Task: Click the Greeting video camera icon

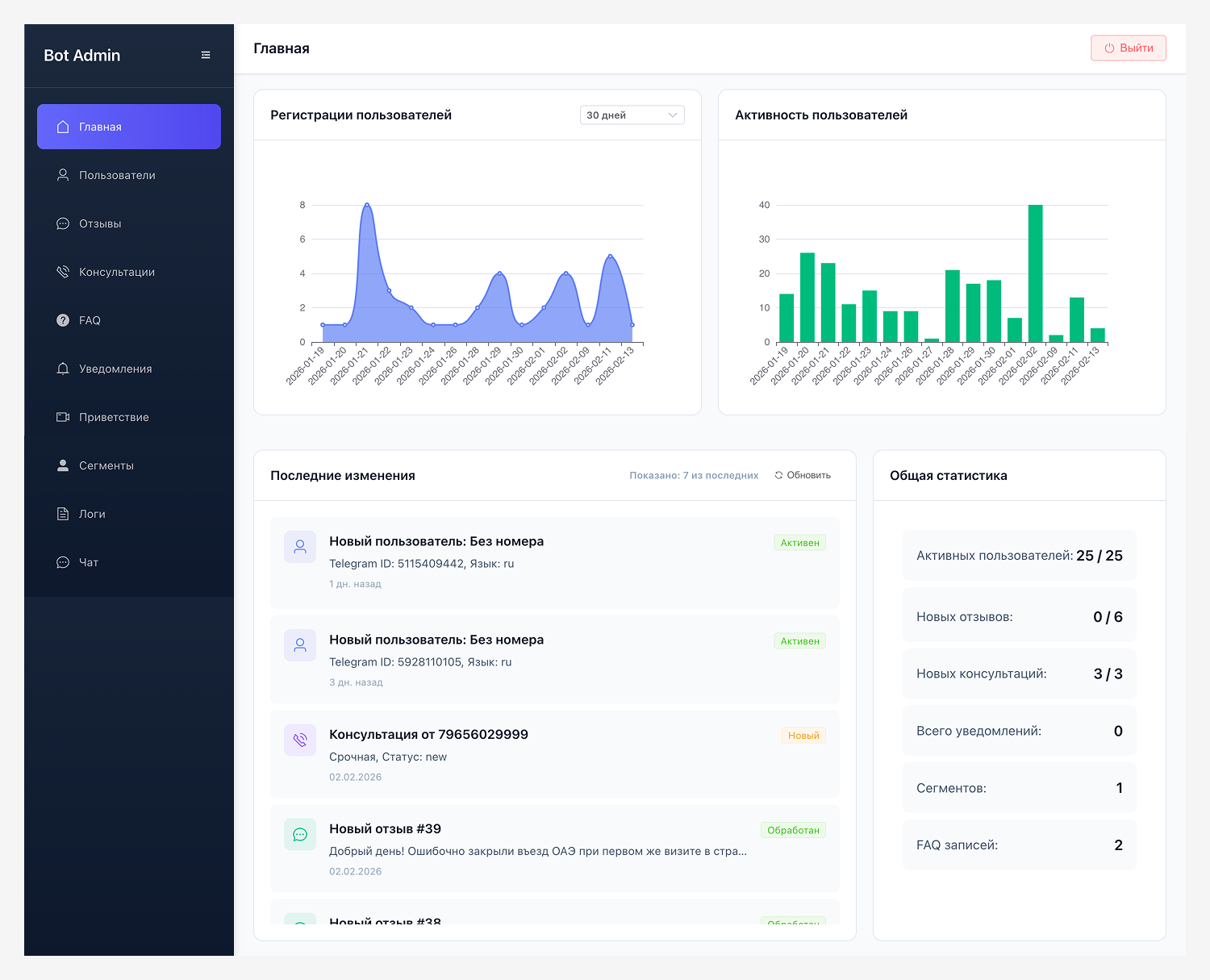Action: coord(63,417)
